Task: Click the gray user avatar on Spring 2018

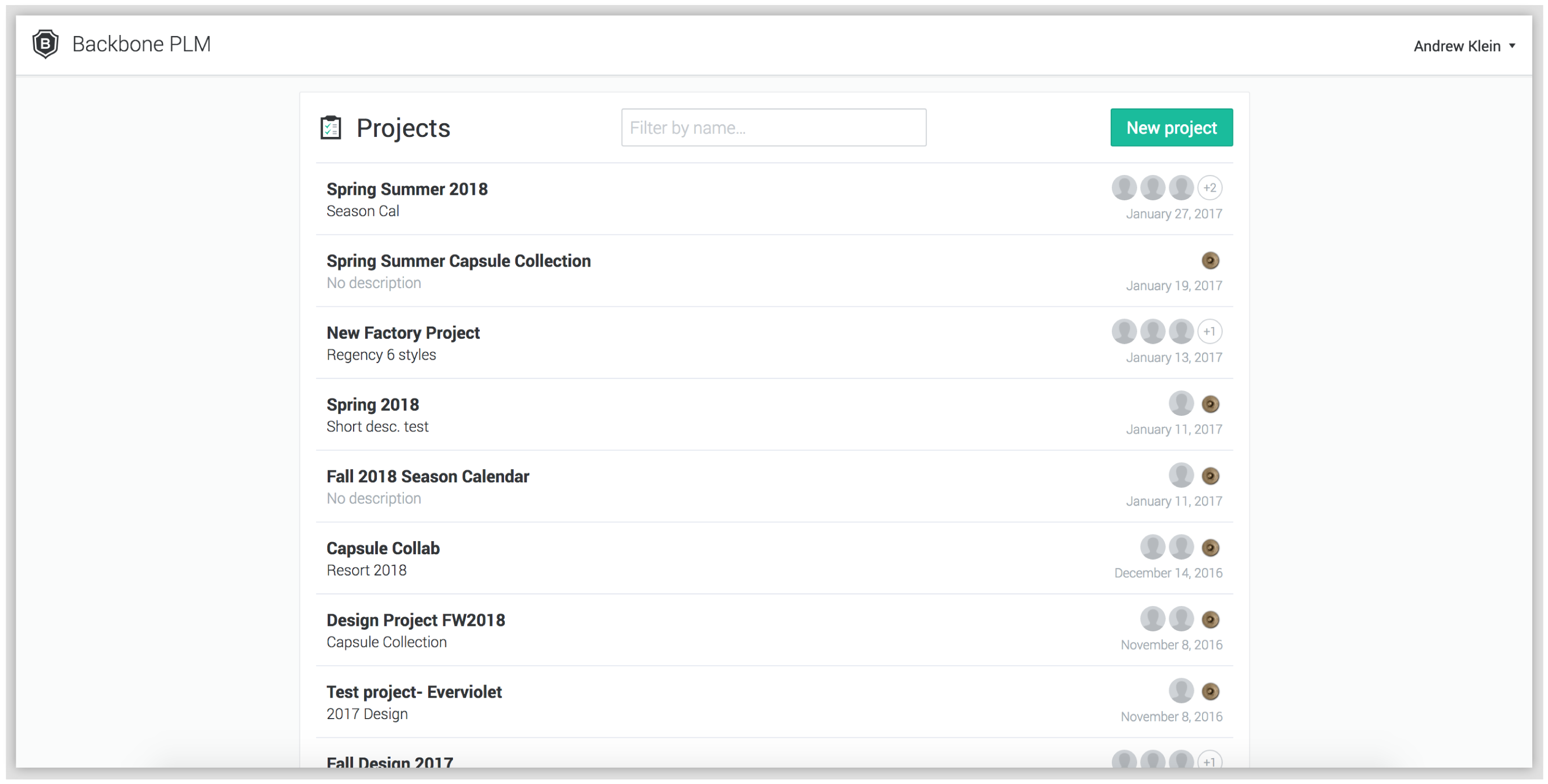Action: [1181, 404]
